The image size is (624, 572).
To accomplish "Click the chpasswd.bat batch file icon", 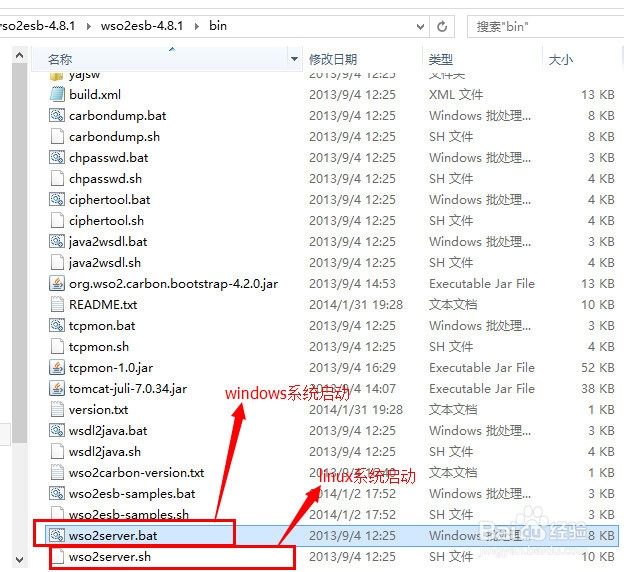I will click(x=57, y=158).
